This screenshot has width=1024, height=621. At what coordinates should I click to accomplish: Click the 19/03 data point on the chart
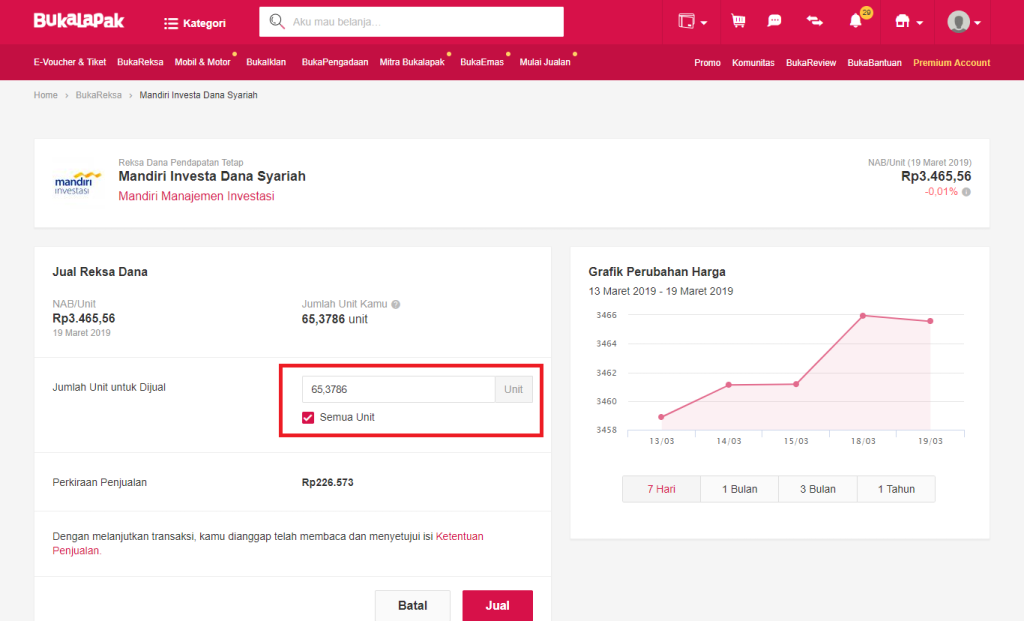(x=930, y=321)
